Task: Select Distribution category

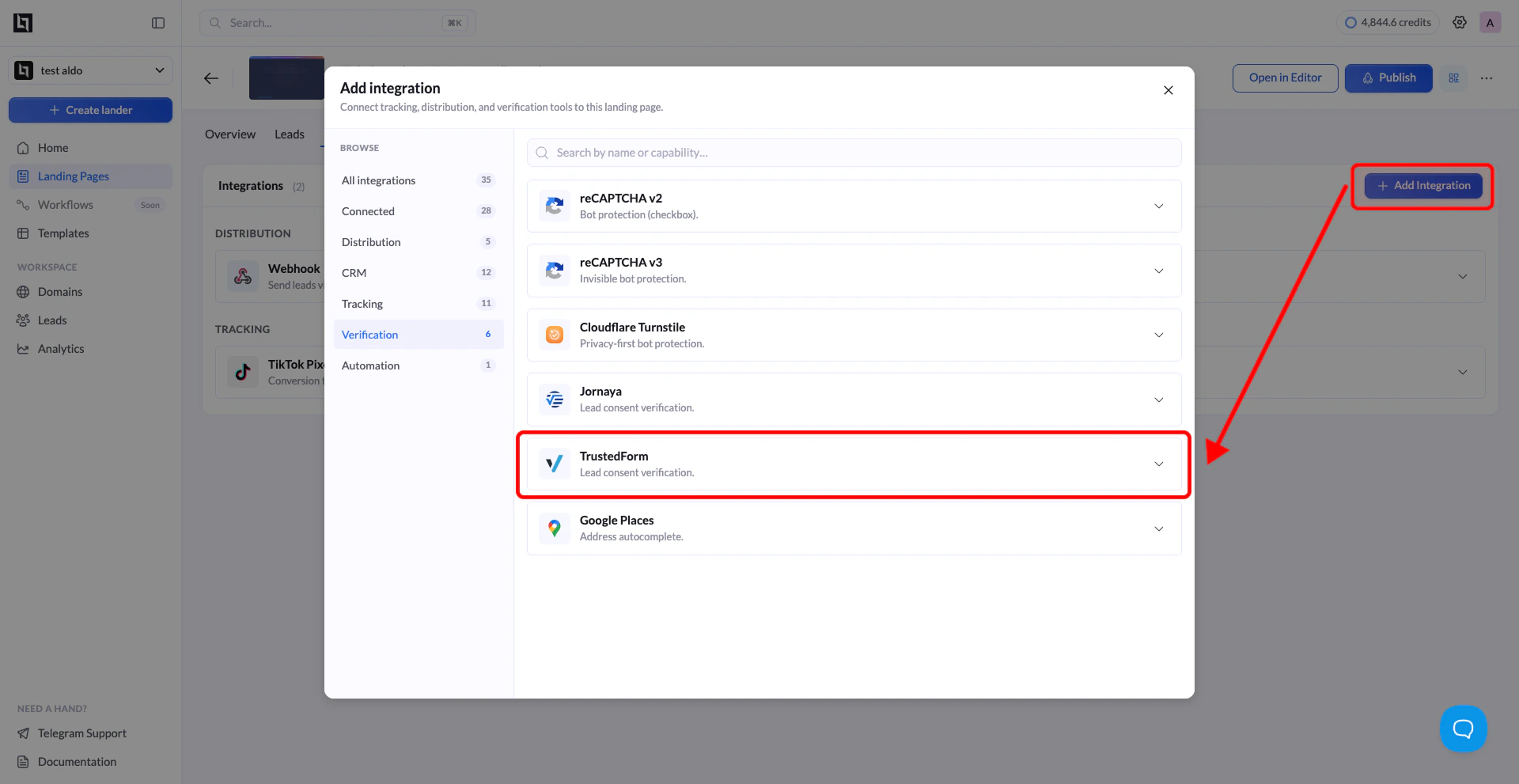Action: click(419, 242)
